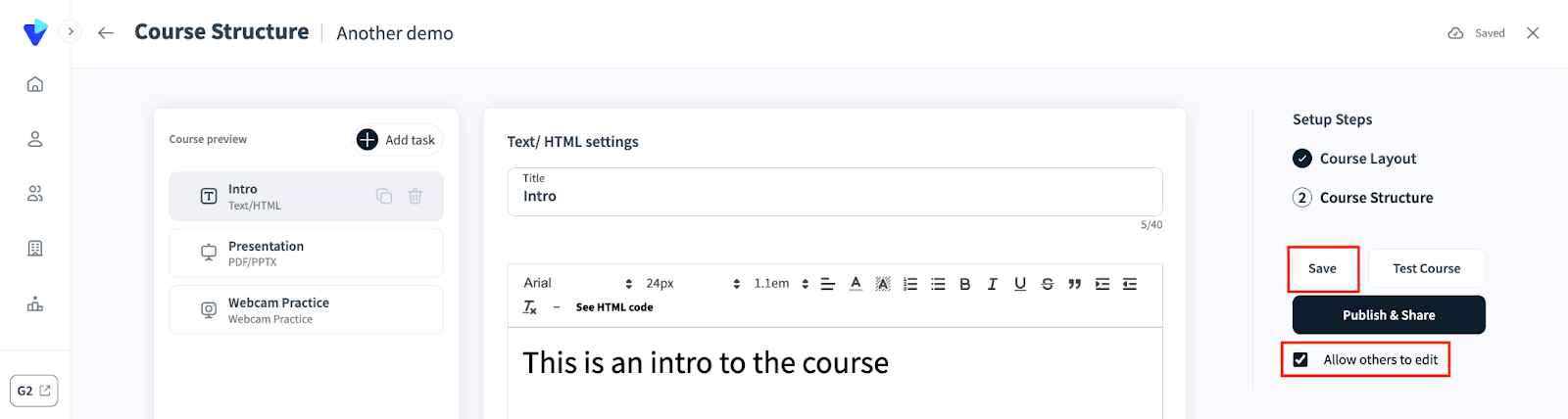Delete the Intro task via trash icon
This screenshot has width=1568, height=419.
coord(416,196)
